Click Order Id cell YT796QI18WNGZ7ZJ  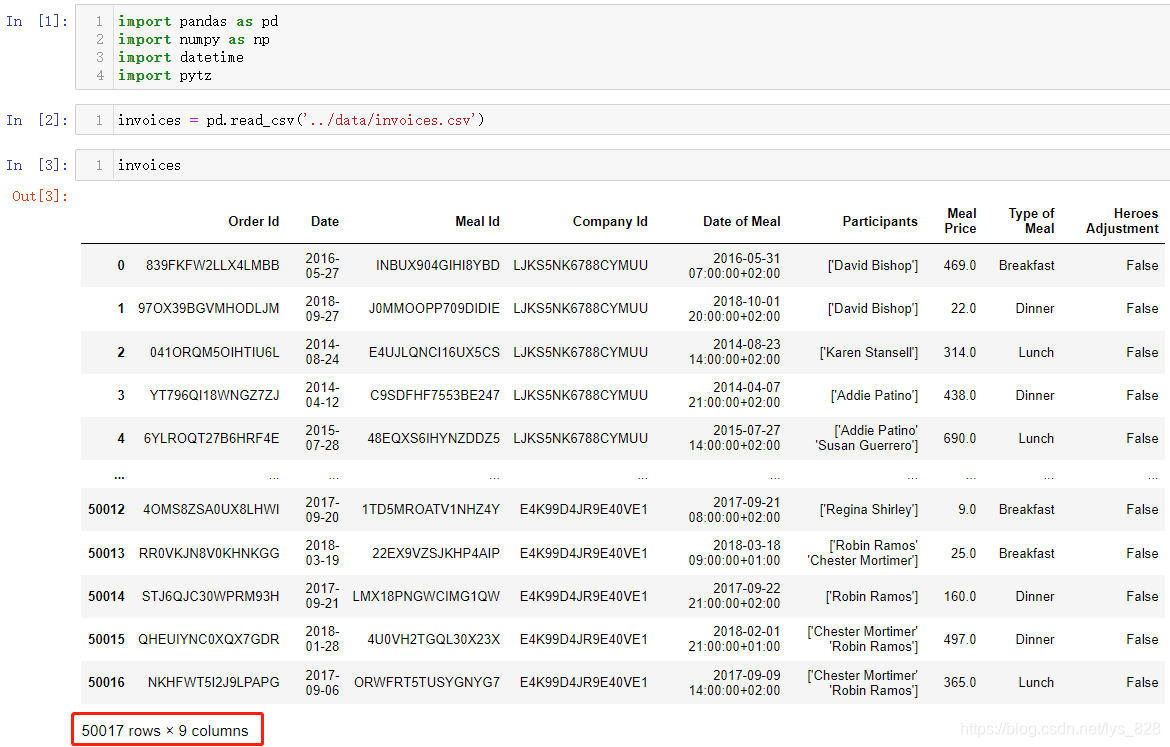coord(215,396)
